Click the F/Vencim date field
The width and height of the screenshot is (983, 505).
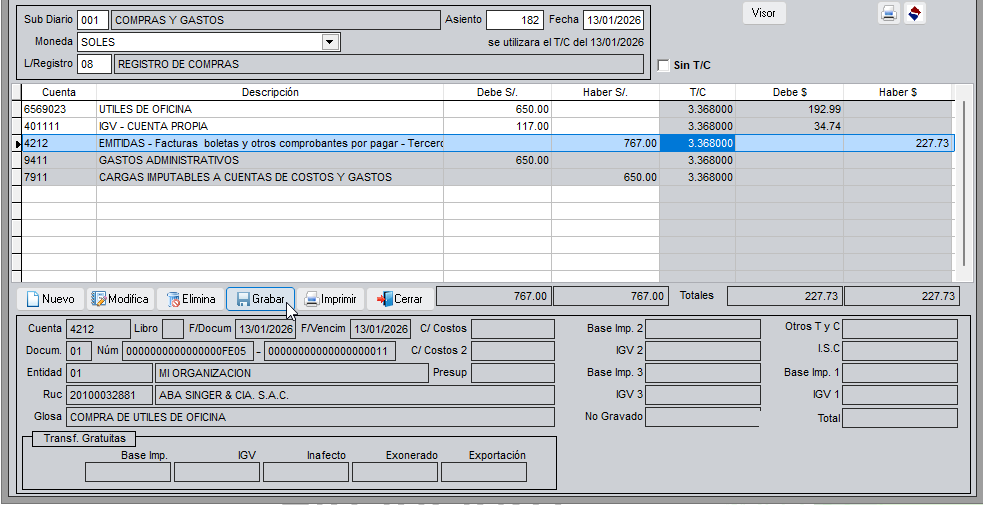coord(381,329)
